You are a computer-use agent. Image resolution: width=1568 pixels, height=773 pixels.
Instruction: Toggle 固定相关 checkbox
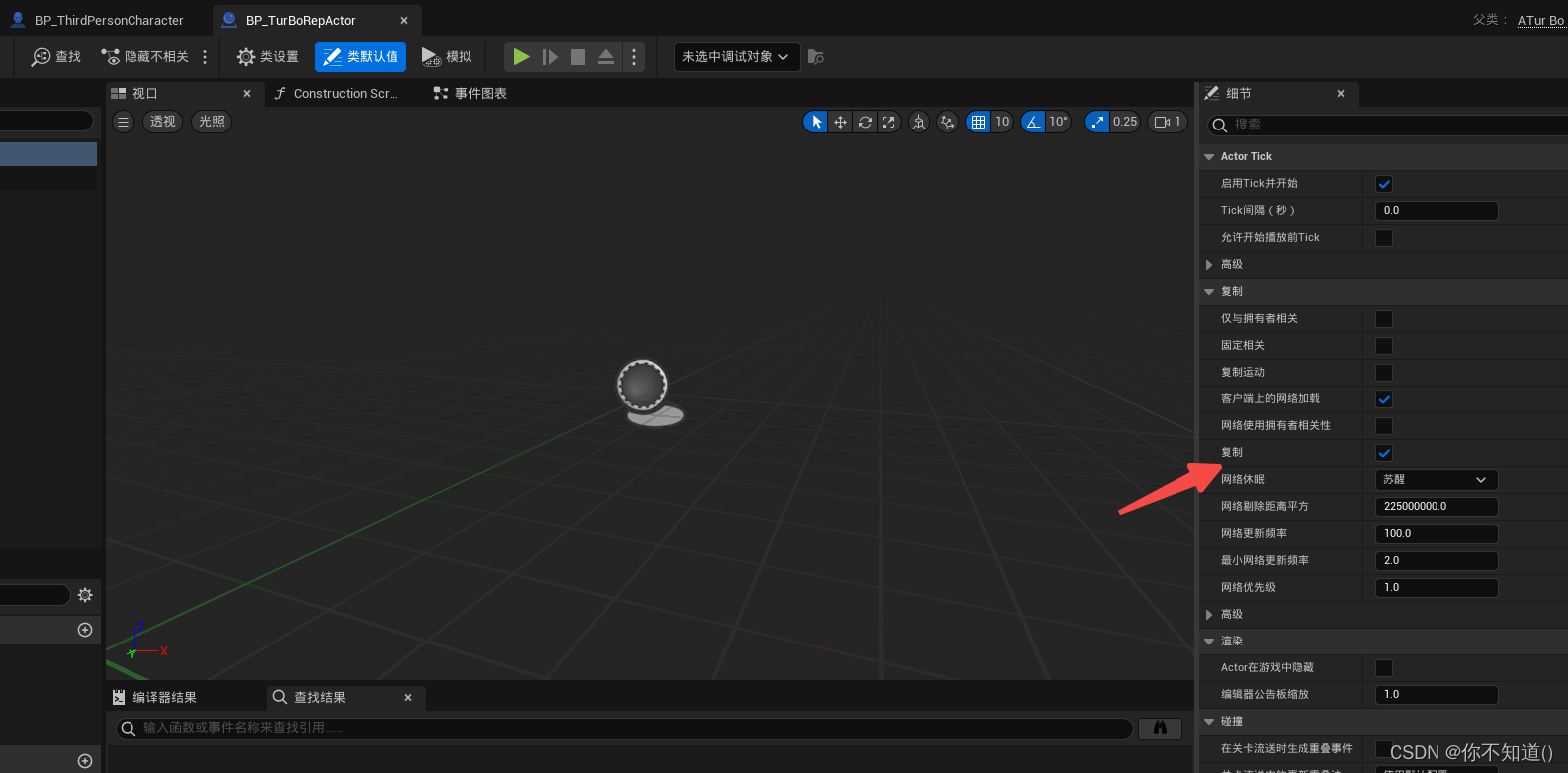(x=1384, y=346)
